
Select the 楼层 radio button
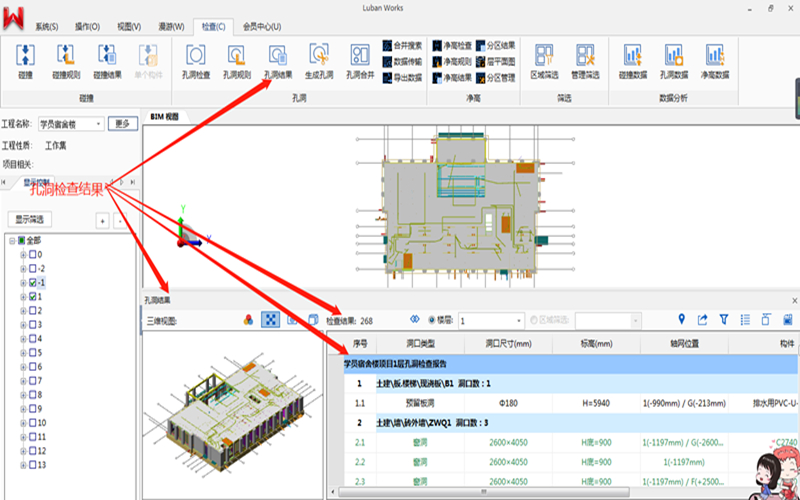[432, 320]
